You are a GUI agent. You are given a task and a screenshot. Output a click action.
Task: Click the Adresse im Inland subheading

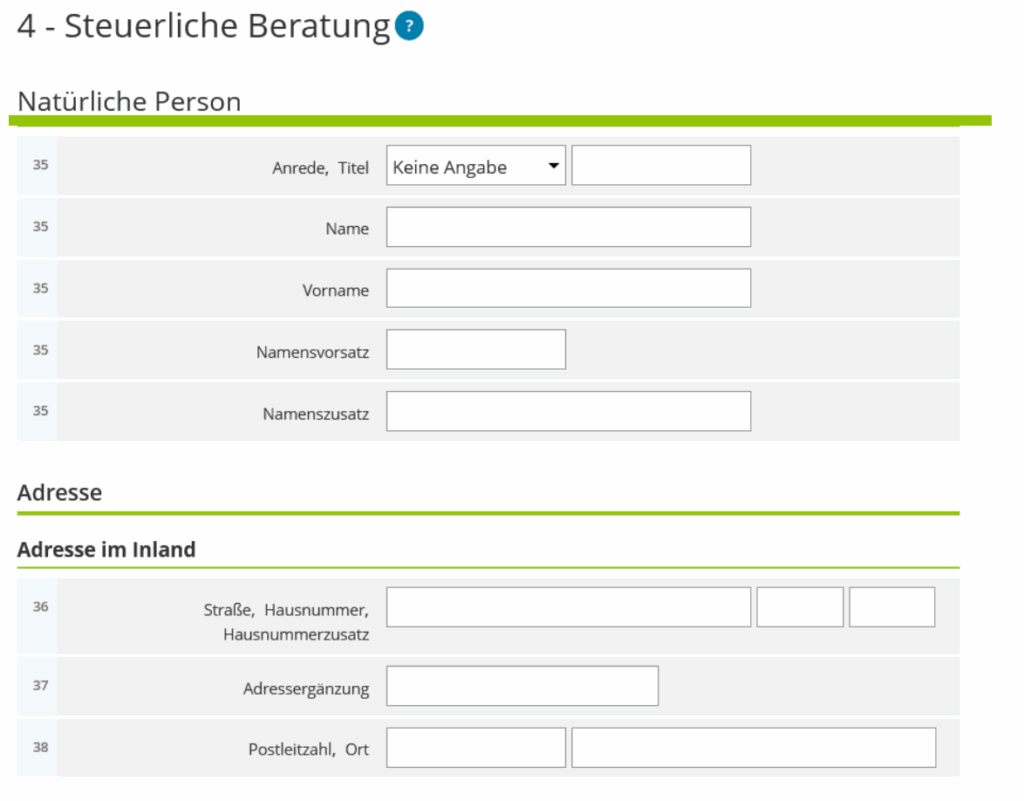[107, 550]
